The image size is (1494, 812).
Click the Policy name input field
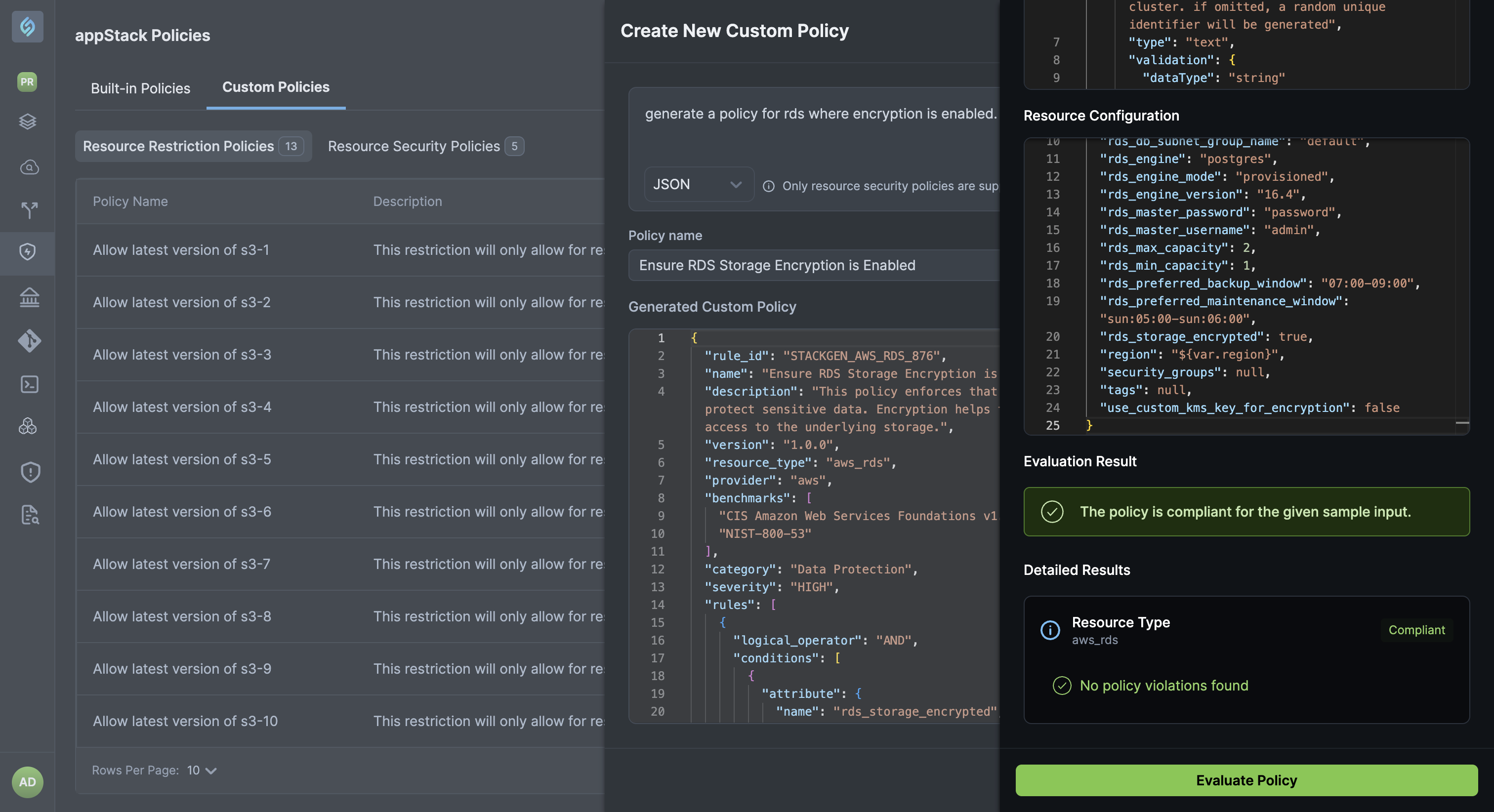[x=812, y=265]
